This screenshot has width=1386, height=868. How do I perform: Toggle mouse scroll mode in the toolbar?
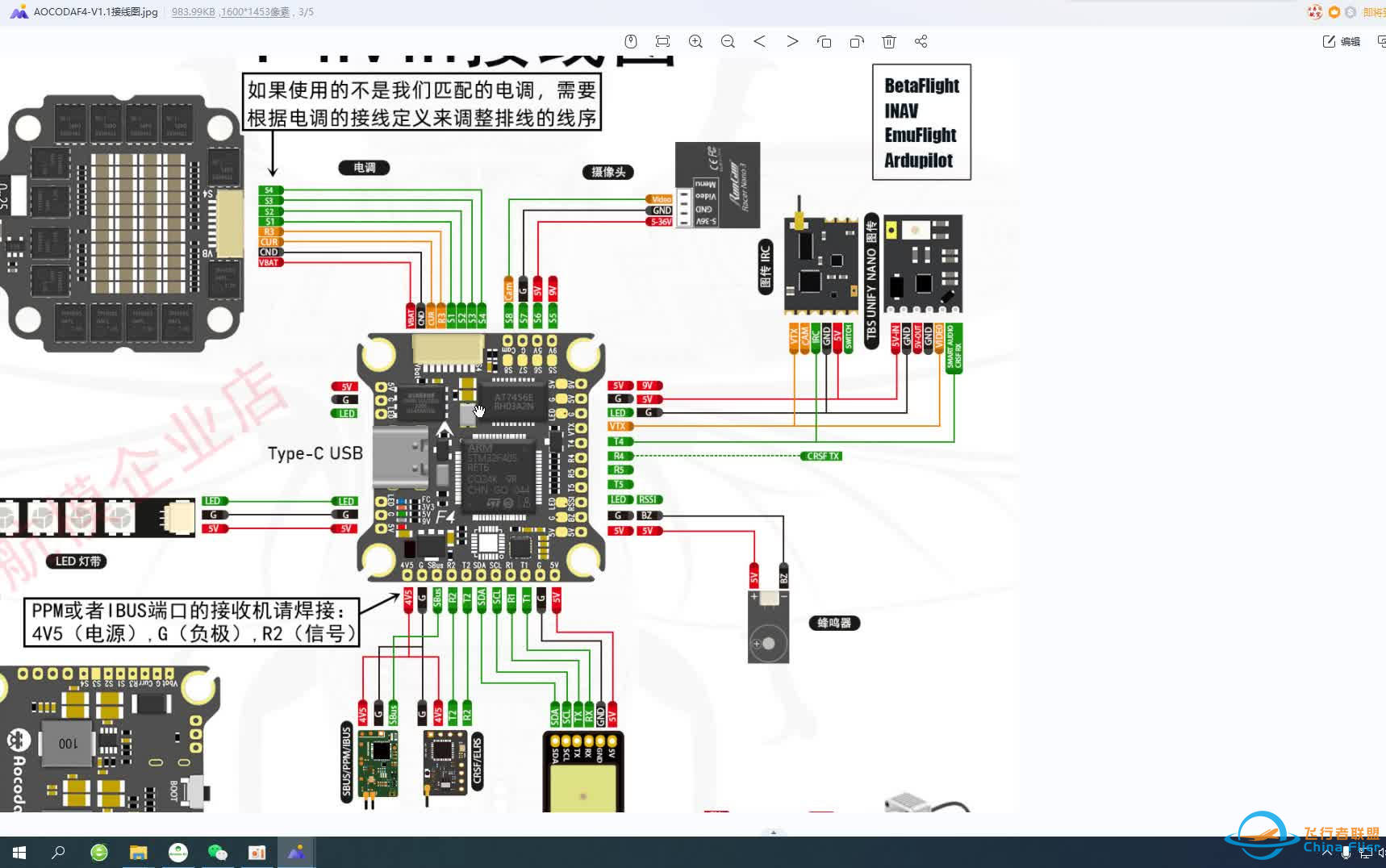(x=631, y=41)
